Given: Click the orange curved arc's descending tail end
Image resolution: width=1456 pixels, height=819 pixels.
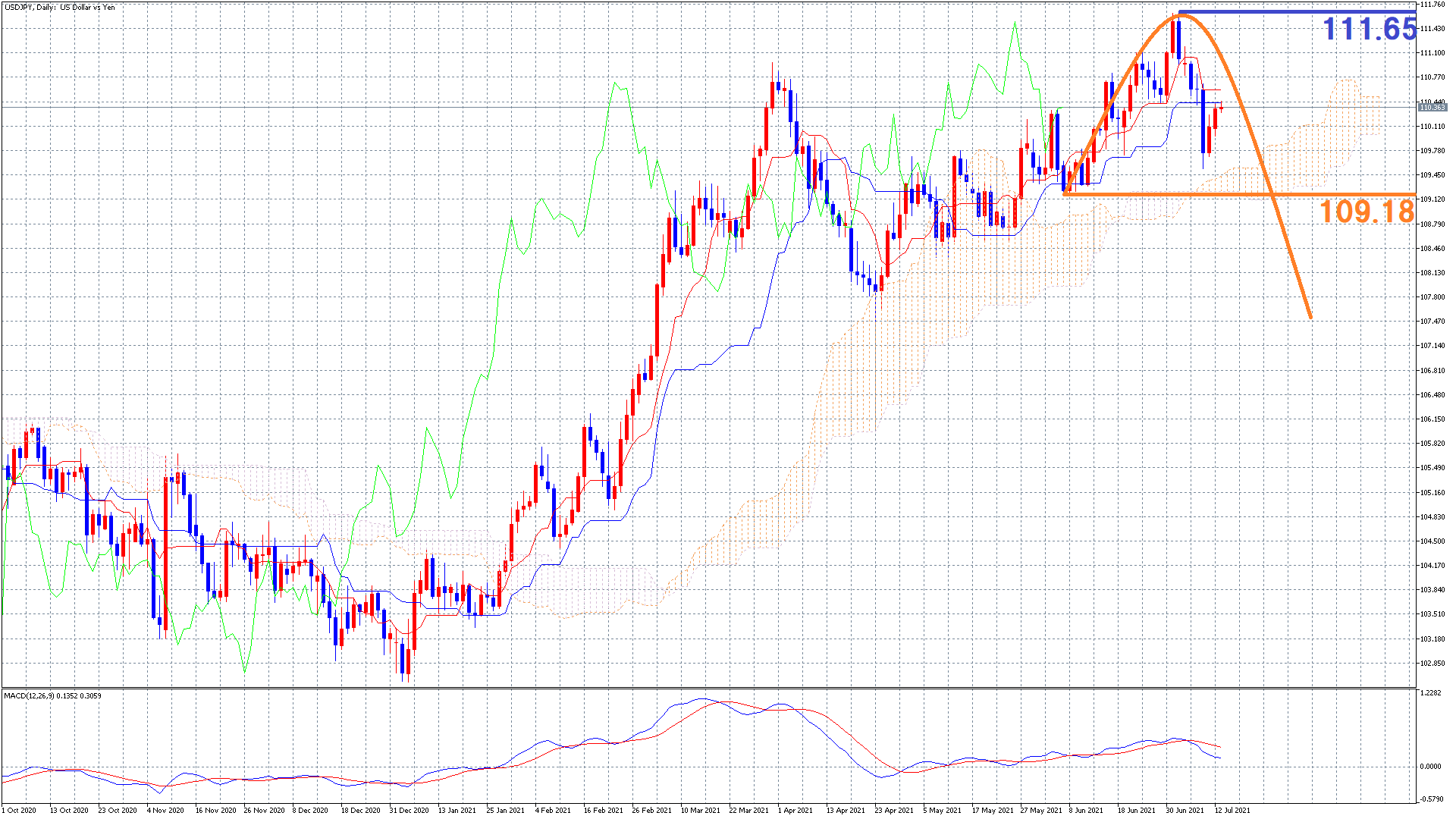Looking at the screenshot, I should pos(1310,315).
